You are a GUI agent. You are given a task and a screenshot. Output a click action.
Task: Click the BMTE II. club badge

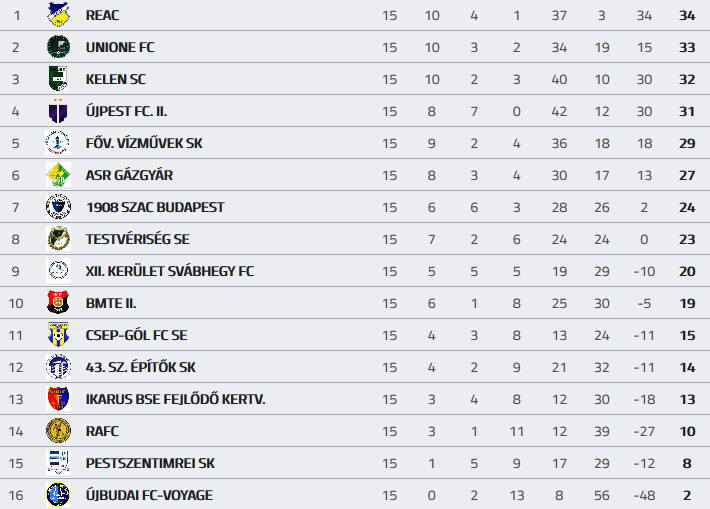pyautogui.click(x=58, y=303)
